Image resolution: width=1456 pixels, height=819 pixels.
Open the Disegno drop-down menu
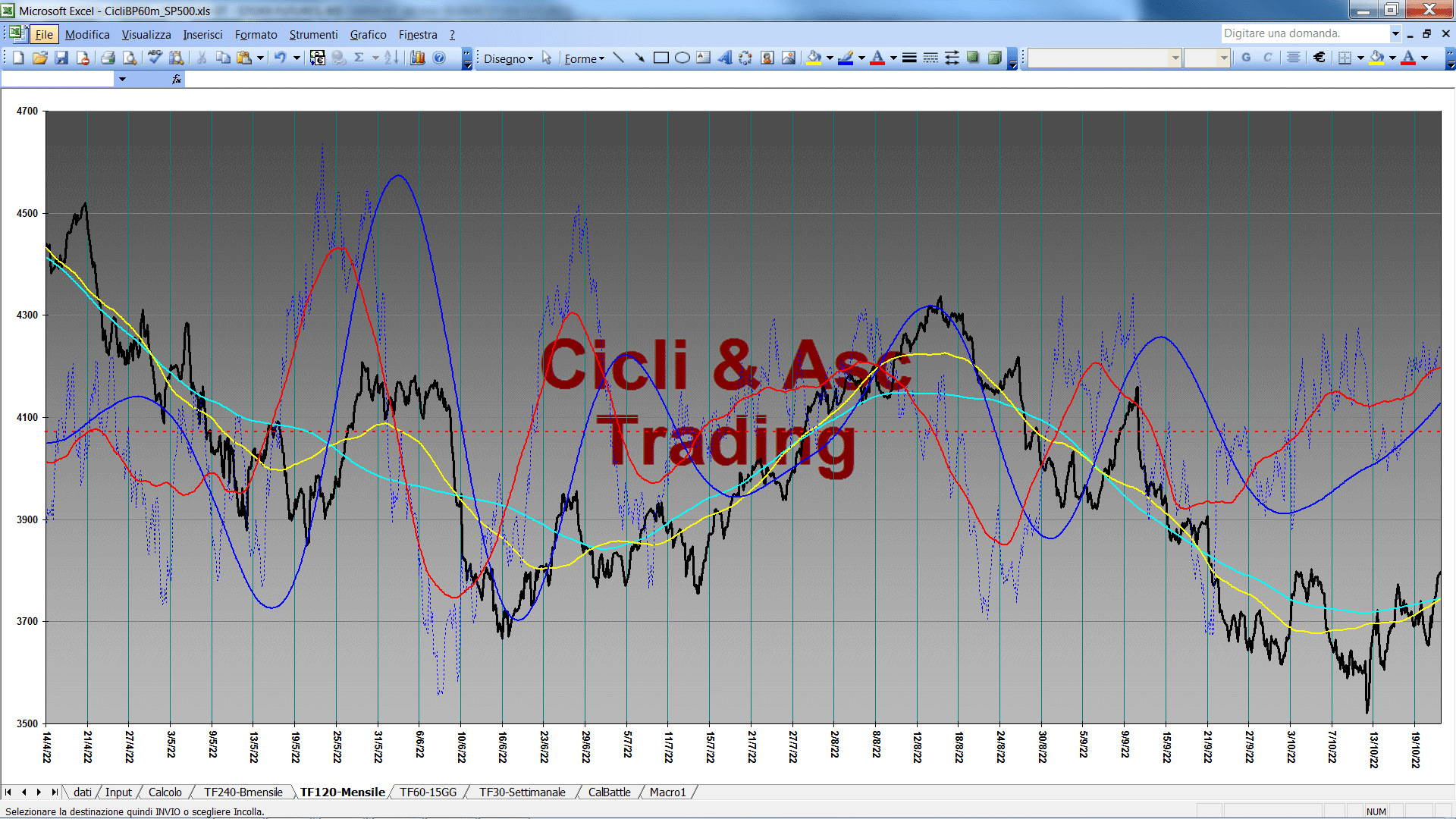coord(508,58)
